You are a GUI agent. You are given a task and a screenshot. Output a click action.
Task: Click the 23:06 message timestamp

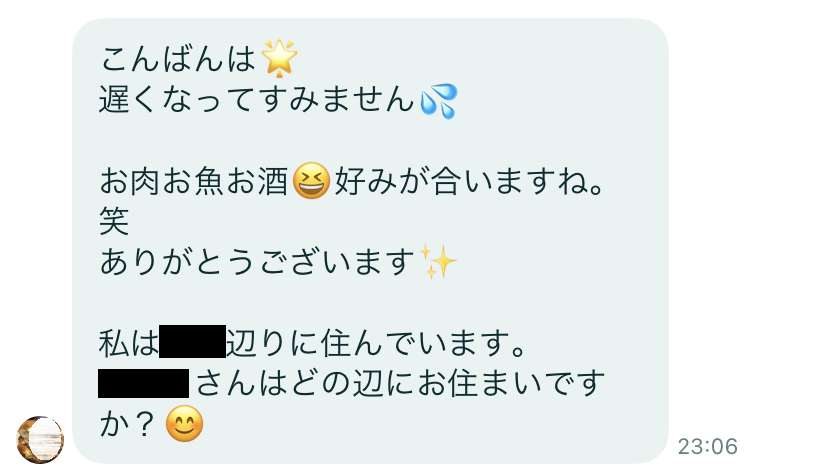click(708, 446)
